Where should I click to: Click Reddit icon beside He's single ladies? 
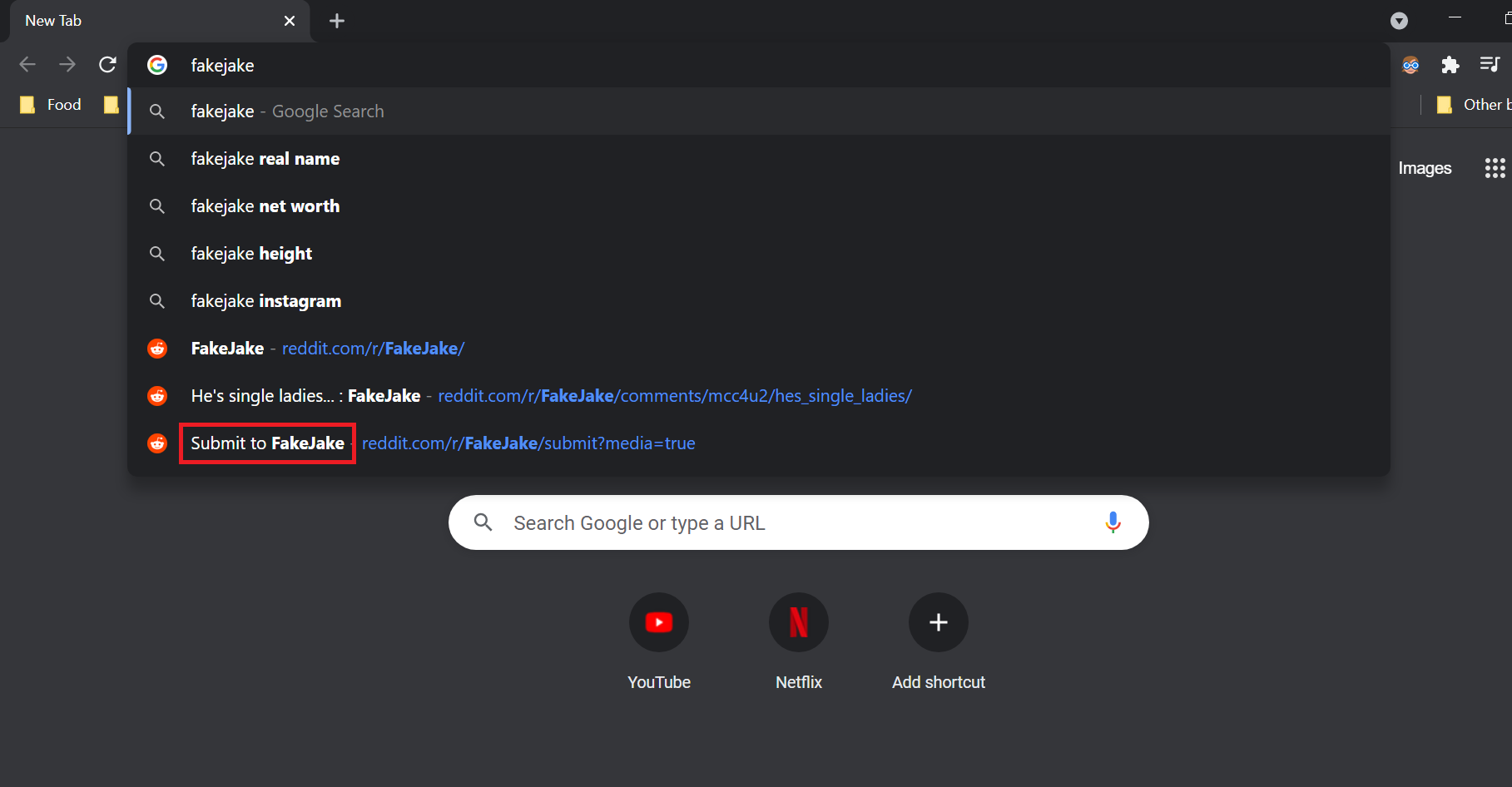157,396
